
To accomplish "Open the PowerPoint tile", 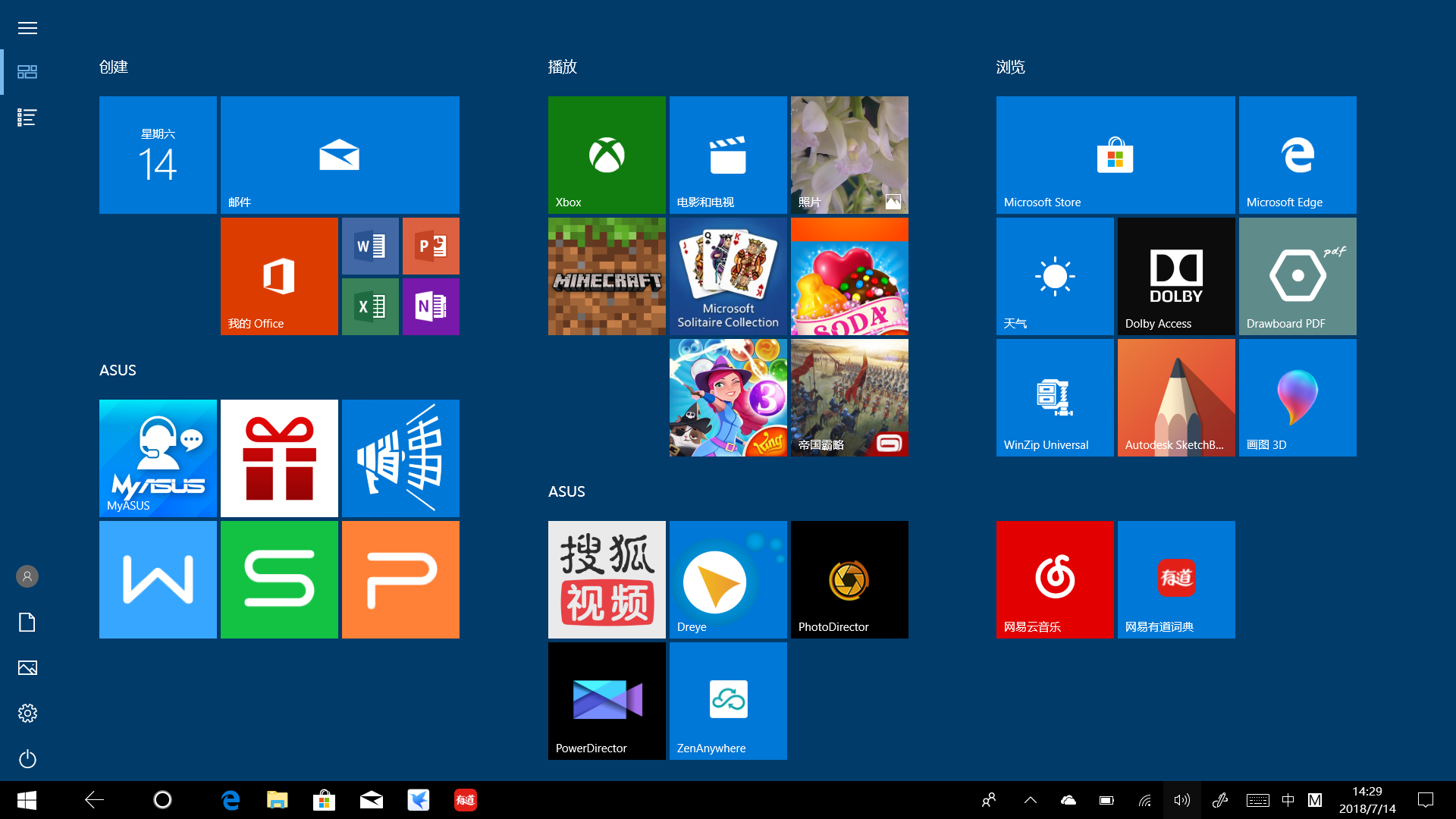I will pyautogui.click(x=431, y=246).
